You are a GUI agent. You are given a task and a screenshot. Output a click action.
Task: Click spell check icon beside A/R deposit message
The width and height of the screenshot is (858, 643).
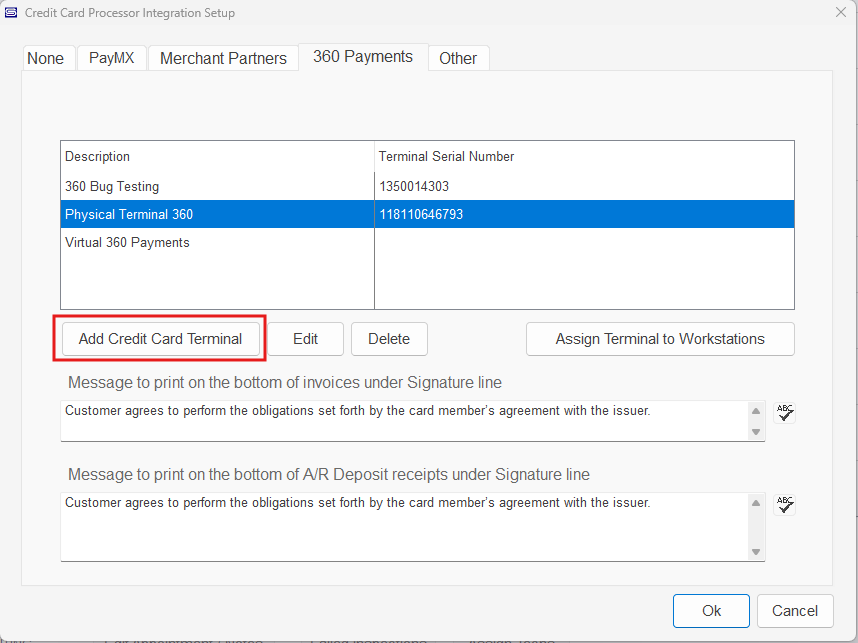click(786, 505)
